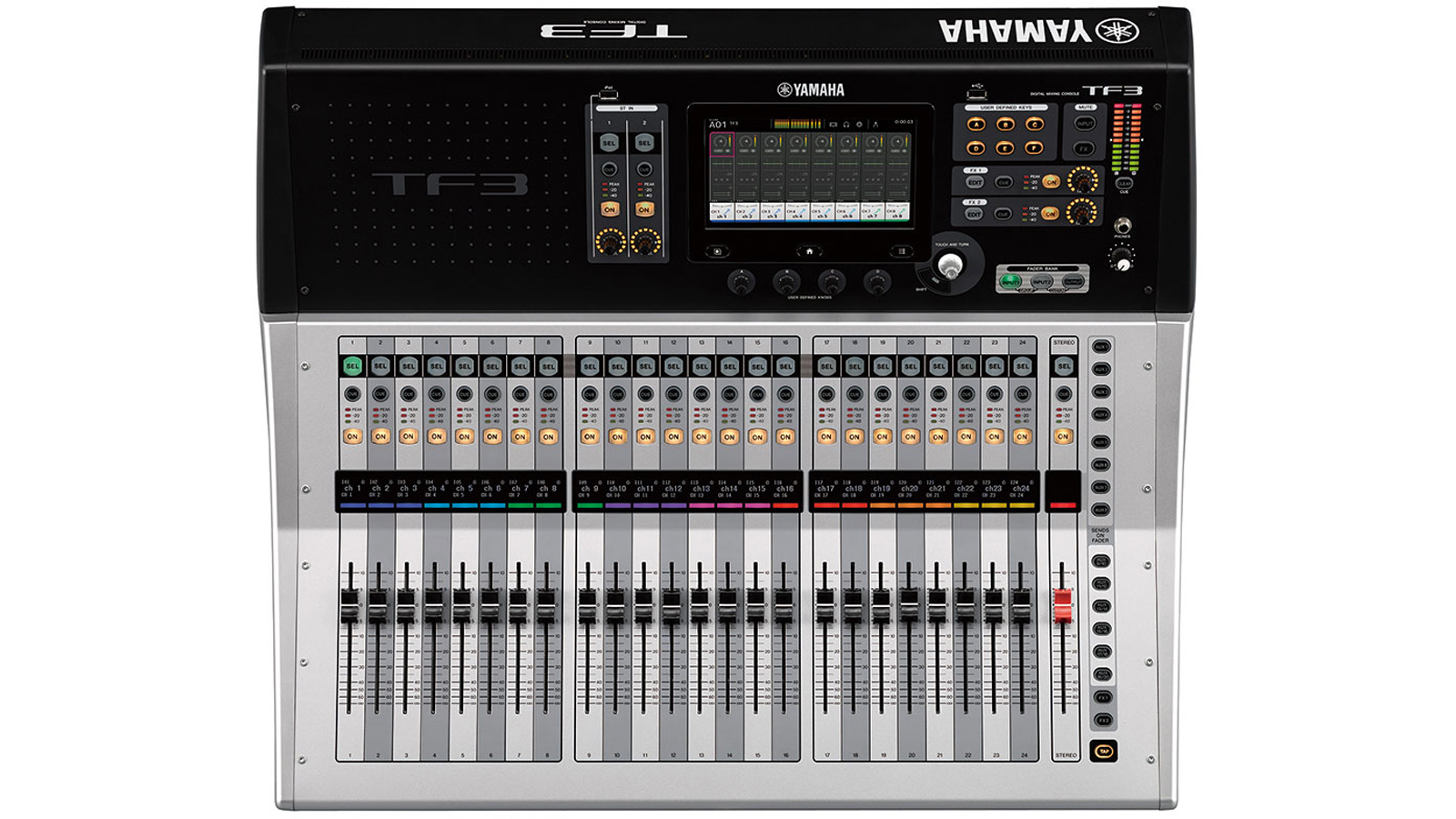Select channel 1 with its SEL key
The height and width of the screenshot is (819, 1456).
tap(352, 366)
